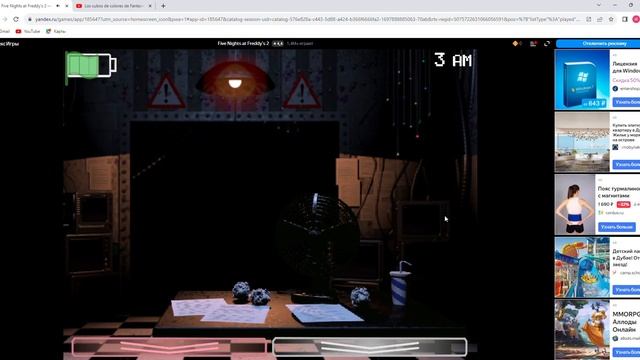This screenshot has height=360, width=640.
Task: Close the YouTube tab
Action: point(150,6)
